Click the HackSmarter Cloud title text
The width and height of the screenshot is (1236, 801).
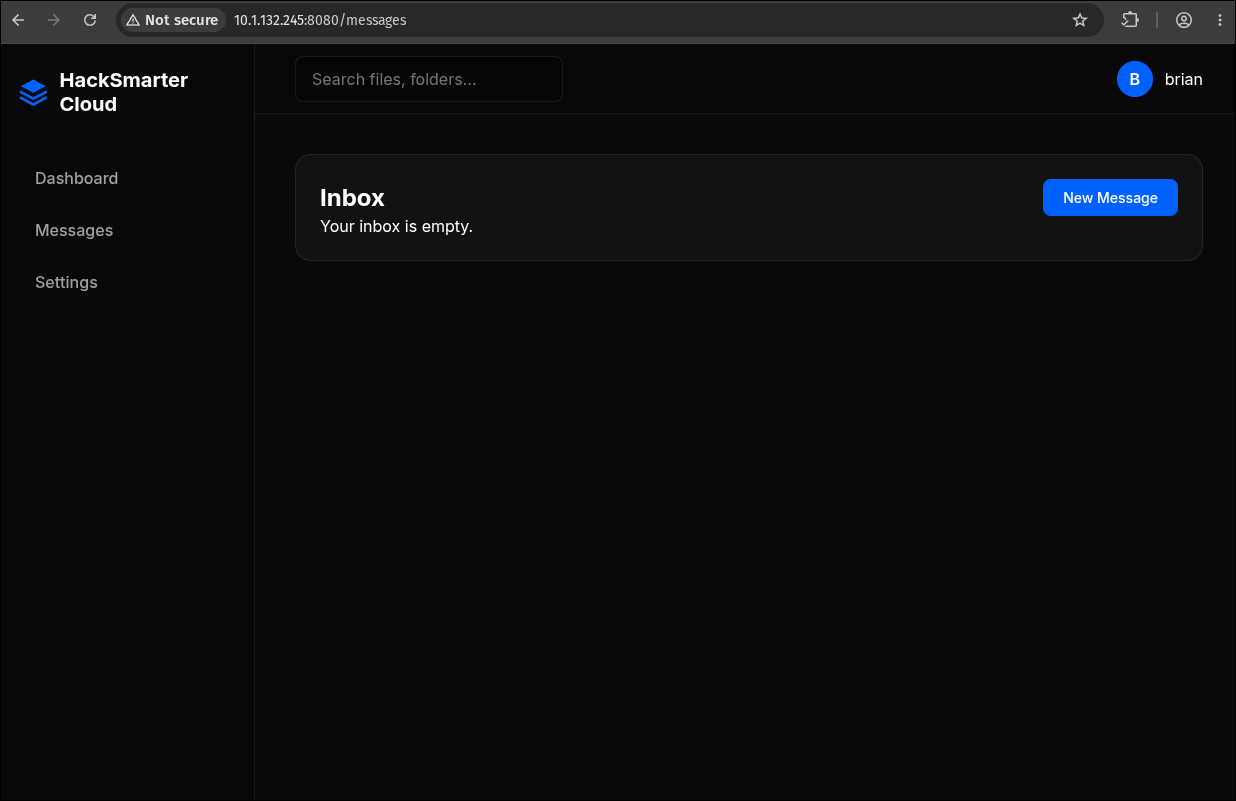coord(124,92)
